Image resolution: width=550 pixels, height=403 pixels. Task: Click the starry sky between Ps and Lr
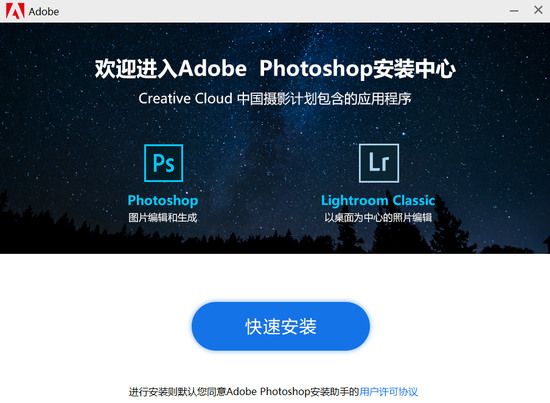(x=271, y=163)
